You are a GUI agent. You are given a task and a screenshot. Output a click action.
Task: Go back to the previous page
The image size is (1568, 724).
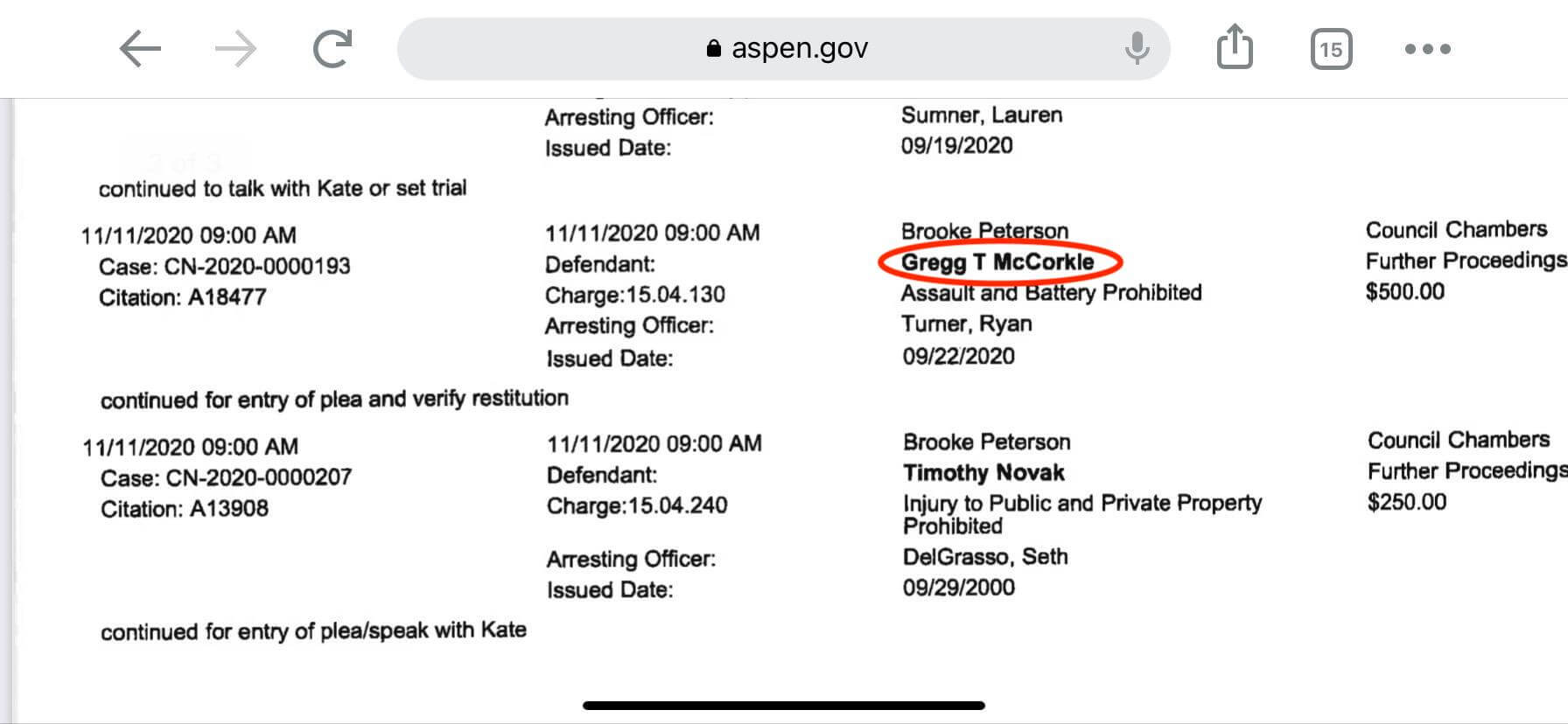[140, 49]
